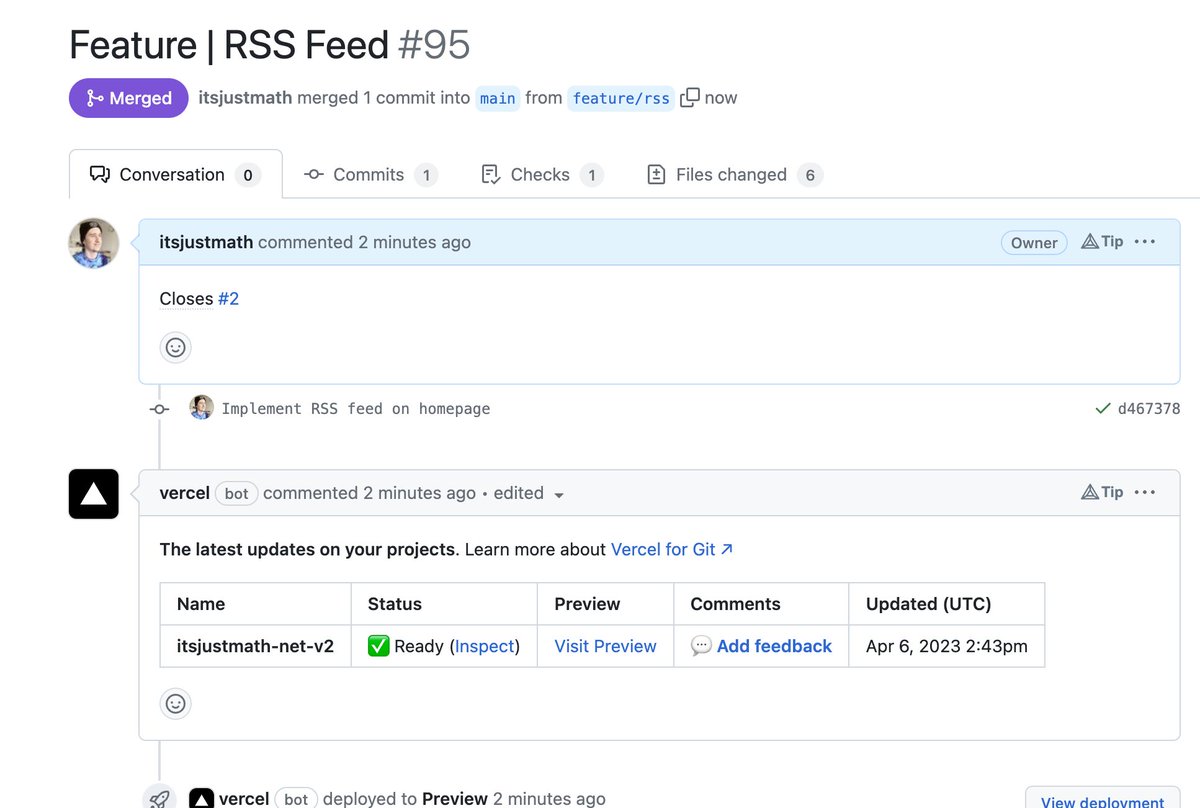Open the Checks tab

coord(542,174)
